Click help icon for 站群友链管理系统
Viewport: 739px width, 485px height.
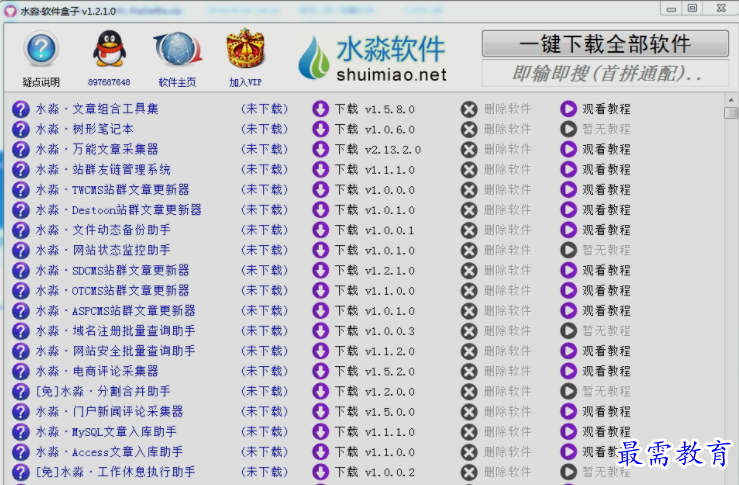coord(21,170)
